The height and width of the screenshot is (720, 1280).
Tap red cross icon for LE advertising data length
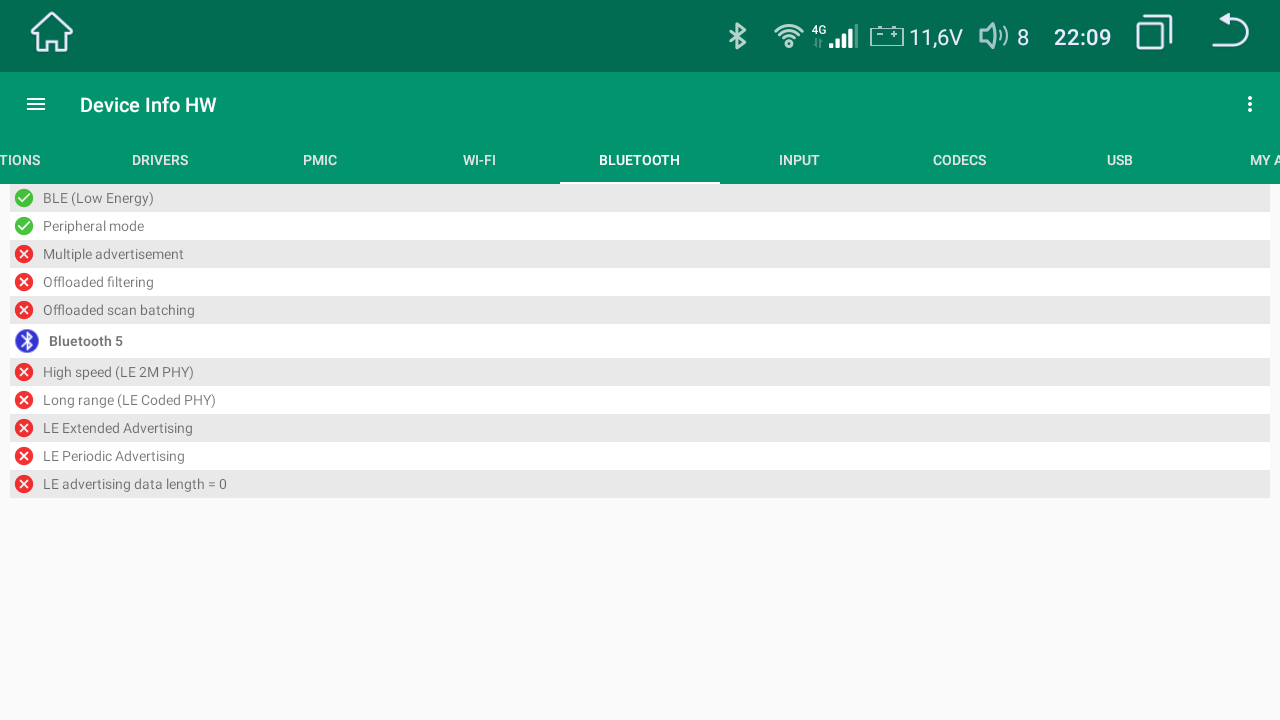tap(24, 484)
